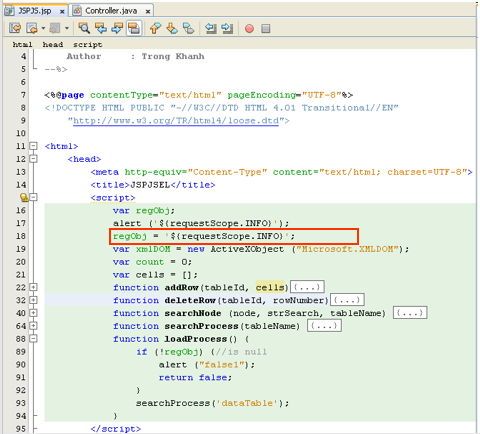Click the {...} placeholder after searchNode

click(x=410, y=313)
